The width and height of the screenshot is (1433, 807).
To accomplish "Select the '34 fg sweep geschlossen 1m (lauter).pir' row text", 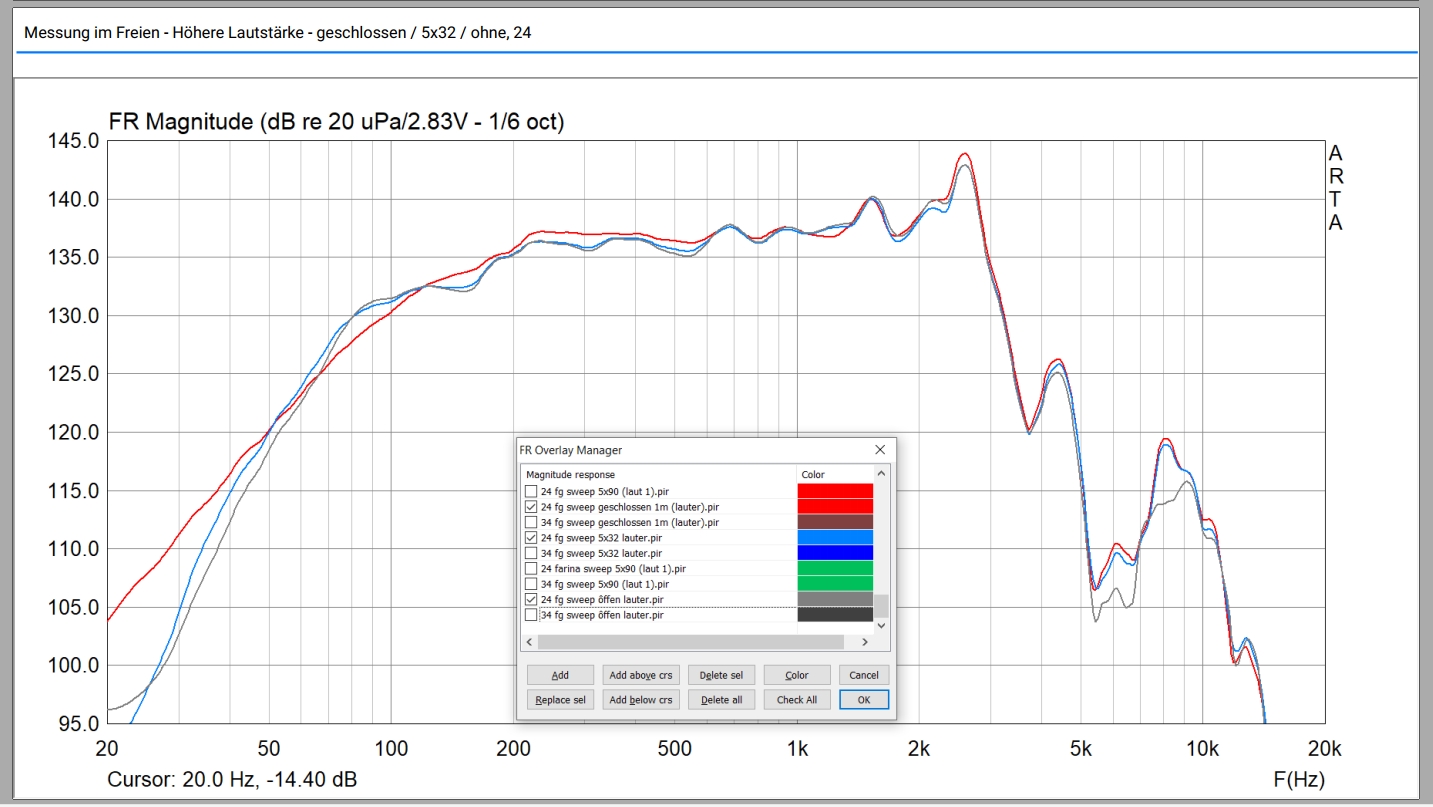I will pyautogui.click(x=629, y=522).
